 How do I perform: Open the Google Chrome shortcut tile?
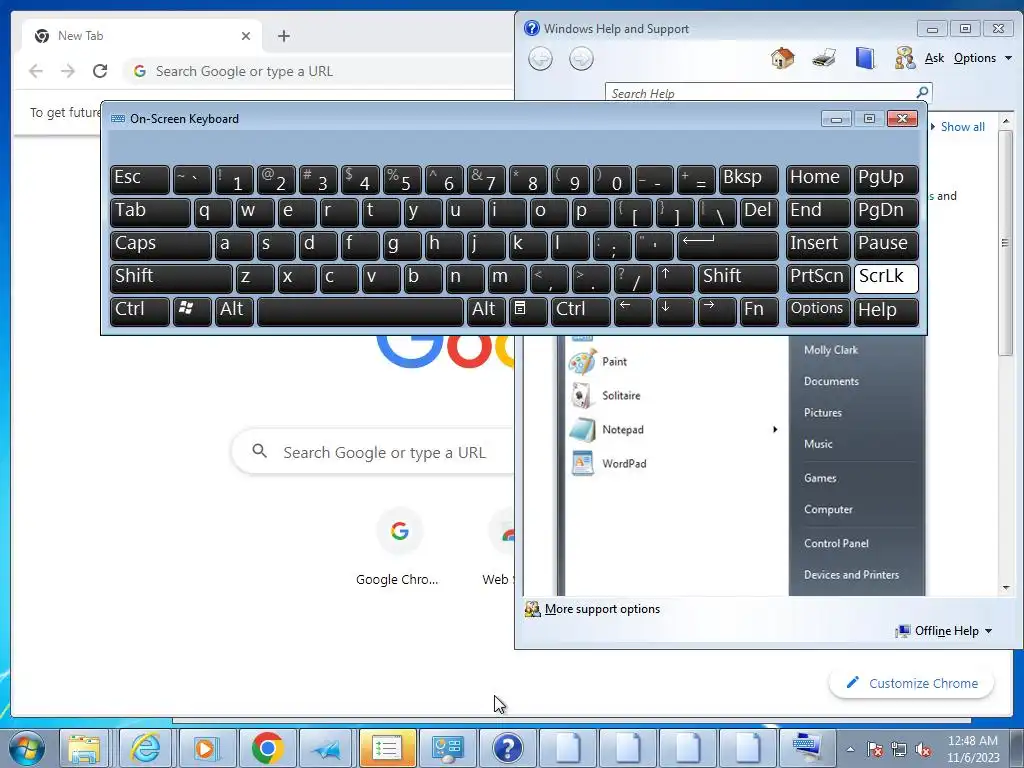coord(398,547)
